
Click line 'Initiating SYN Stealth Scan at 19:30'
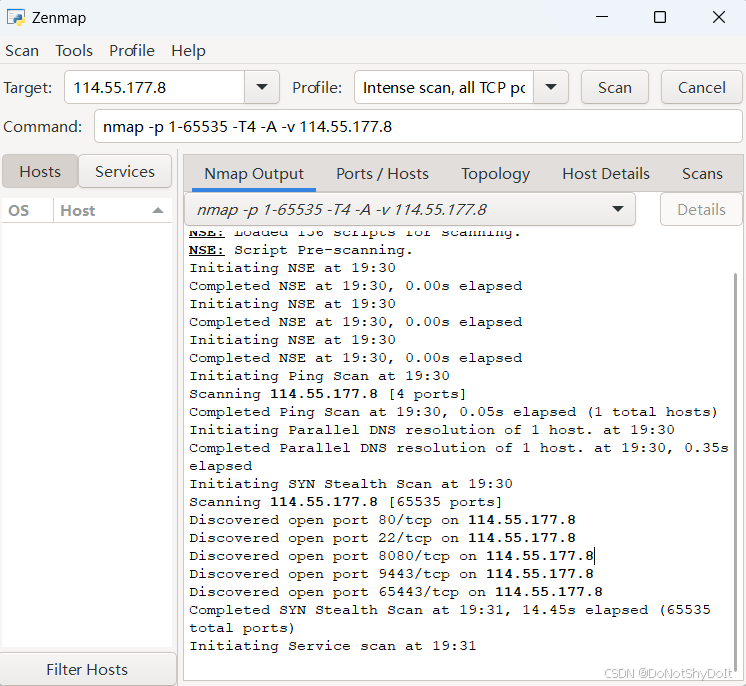pos(351,484)
